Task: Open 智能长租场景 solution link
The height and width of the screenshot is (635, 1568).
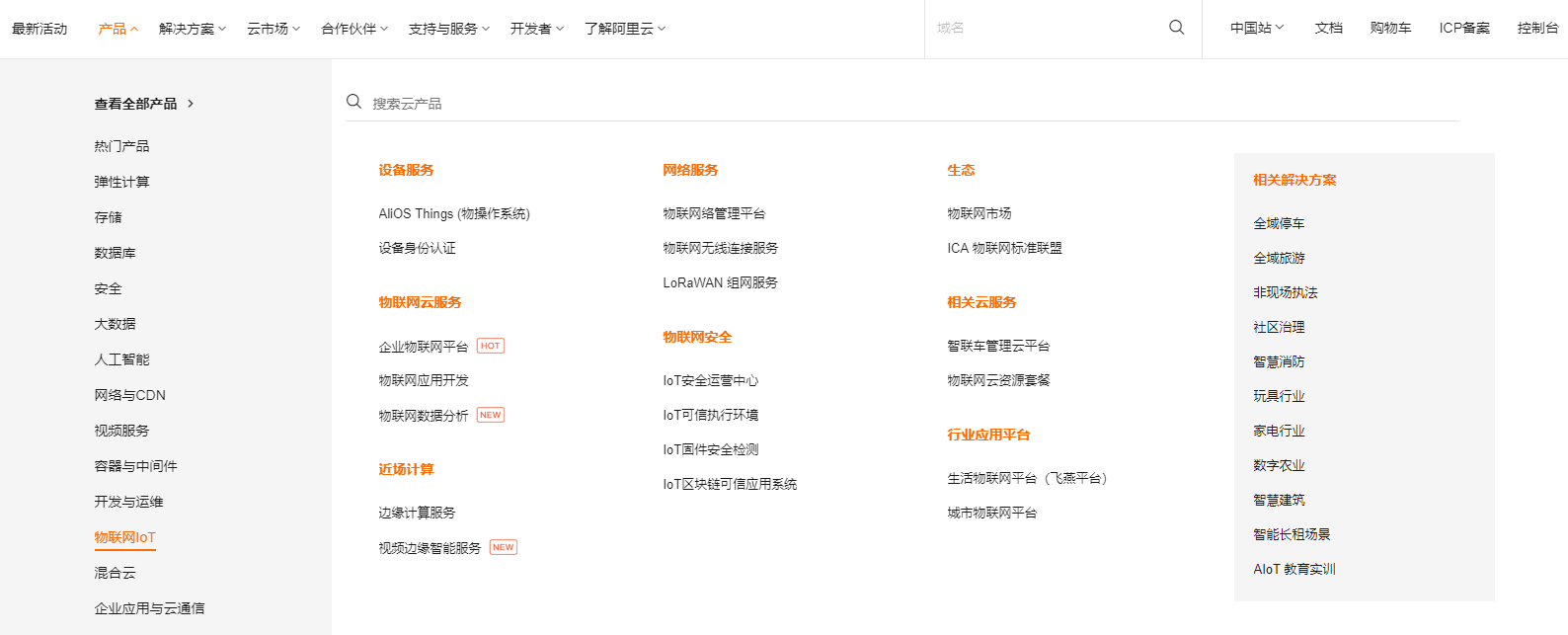Action: 1293,534
